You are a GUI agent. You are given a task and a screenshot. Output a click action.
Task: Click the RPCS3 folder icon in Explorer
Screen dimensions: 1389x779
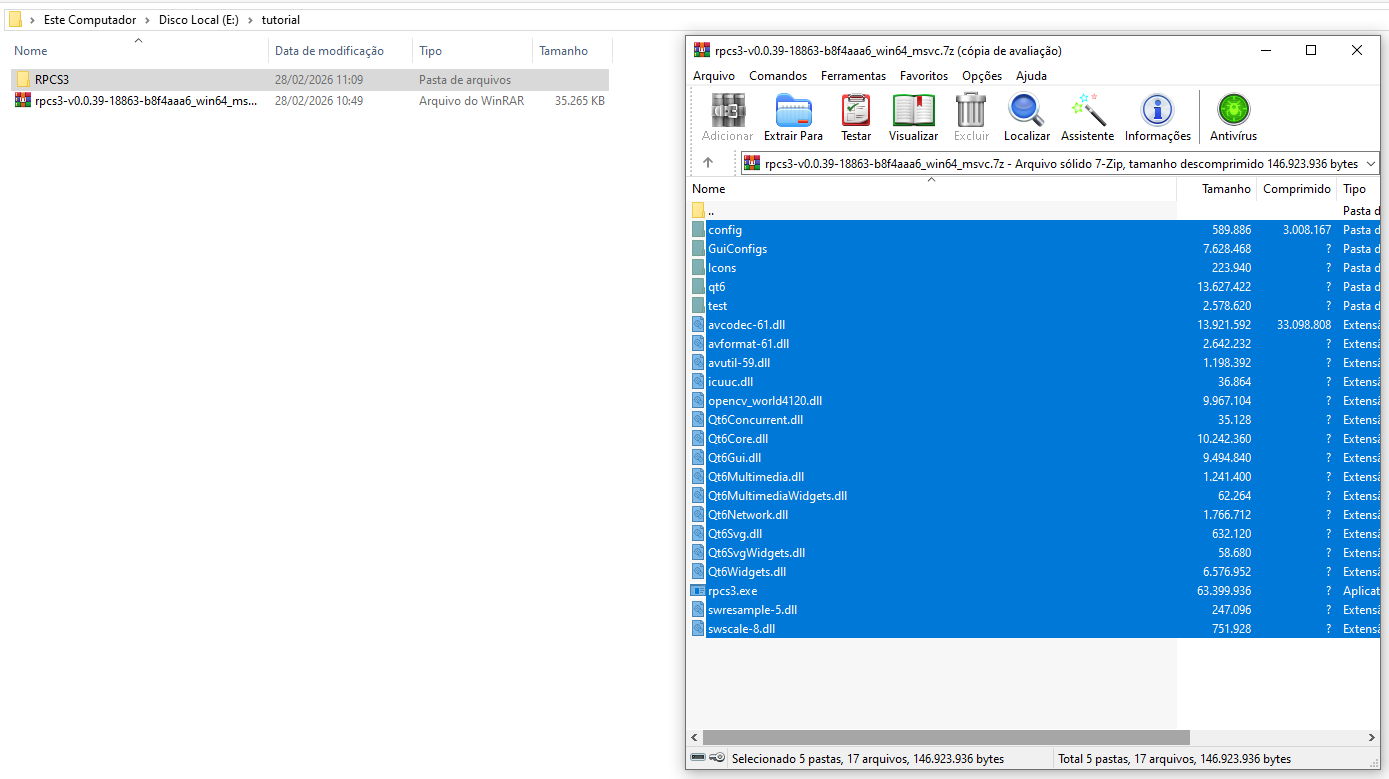coord(22,80)
